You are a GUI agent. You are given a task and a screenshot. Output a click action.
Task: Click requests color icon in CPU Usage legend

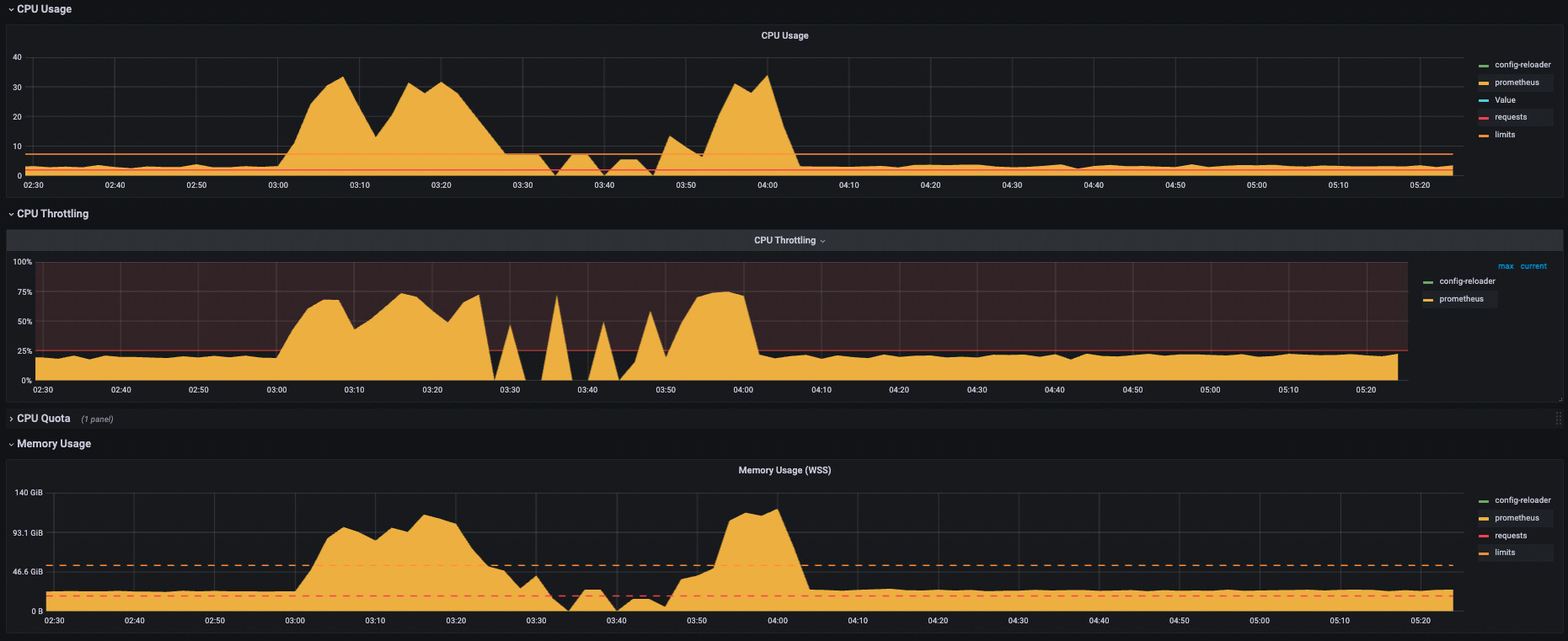coord(1484,118)
